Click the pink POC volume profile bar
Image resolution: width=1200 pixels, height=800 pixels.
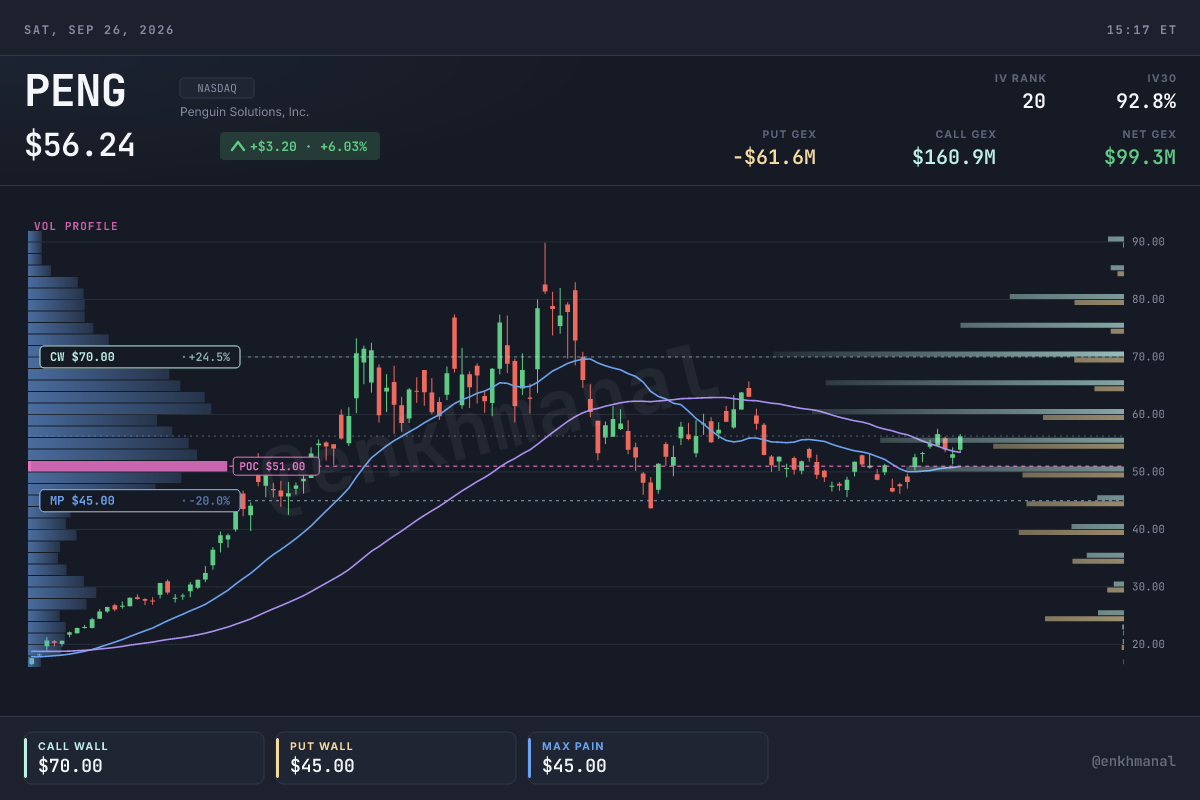point(128,466)
